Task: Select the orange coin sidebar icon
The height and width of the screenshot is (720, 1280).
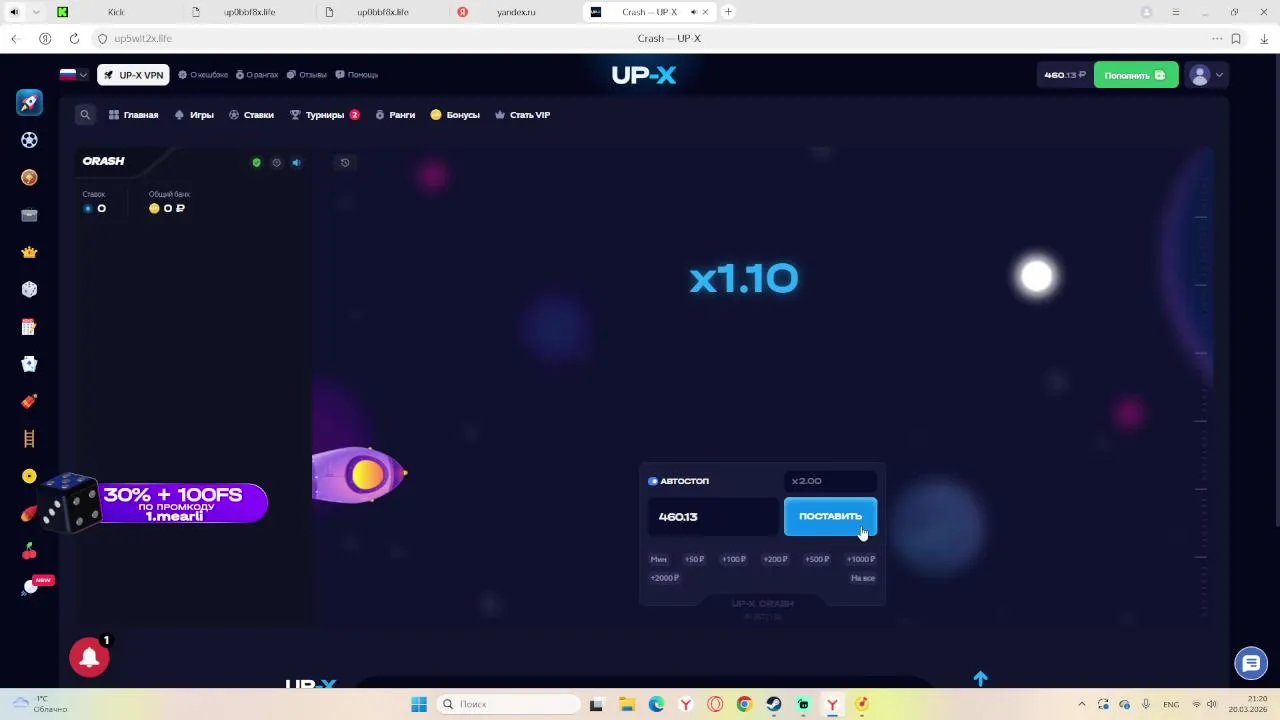Action: 29,177
